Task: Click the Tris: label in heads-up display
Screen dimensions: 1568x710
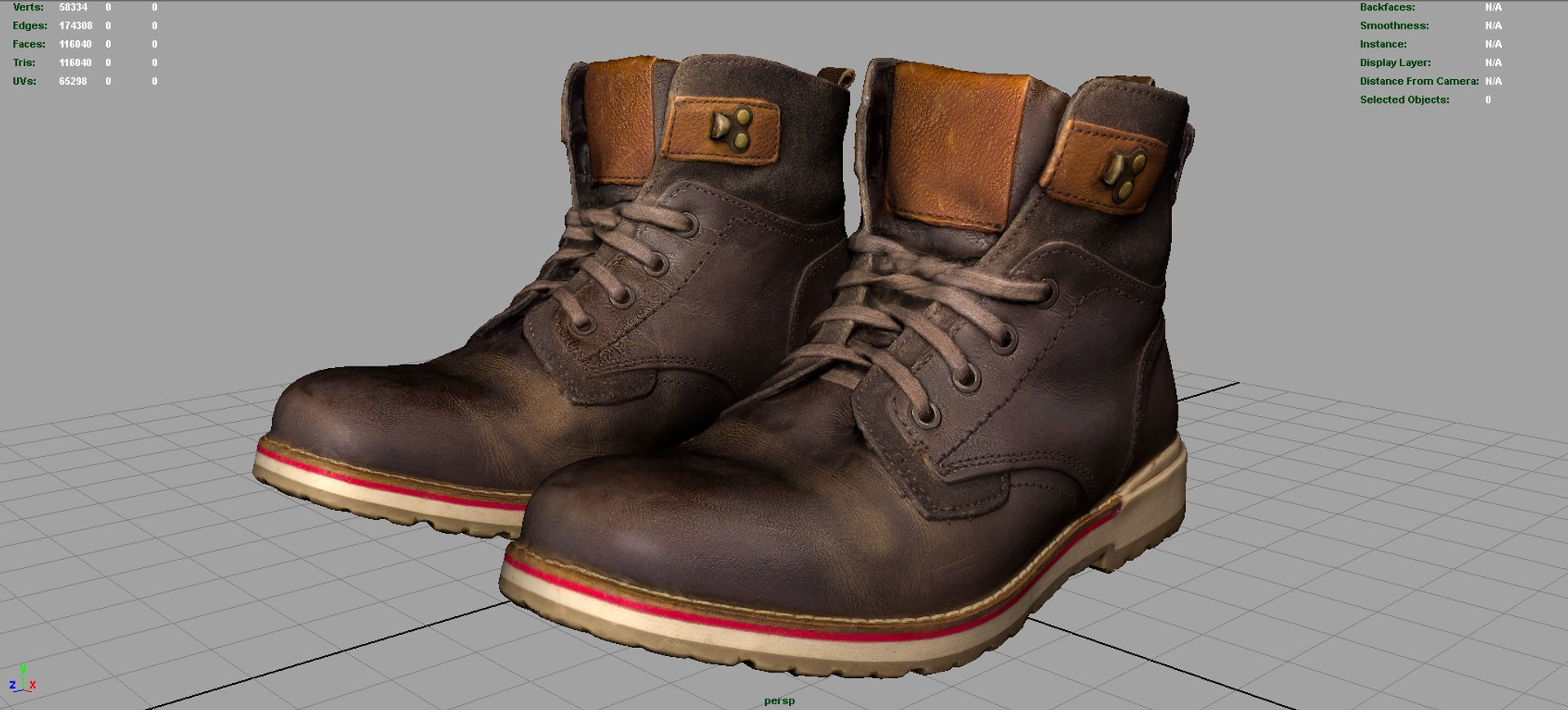Action: pyautogui.click(x=24, y=63)
